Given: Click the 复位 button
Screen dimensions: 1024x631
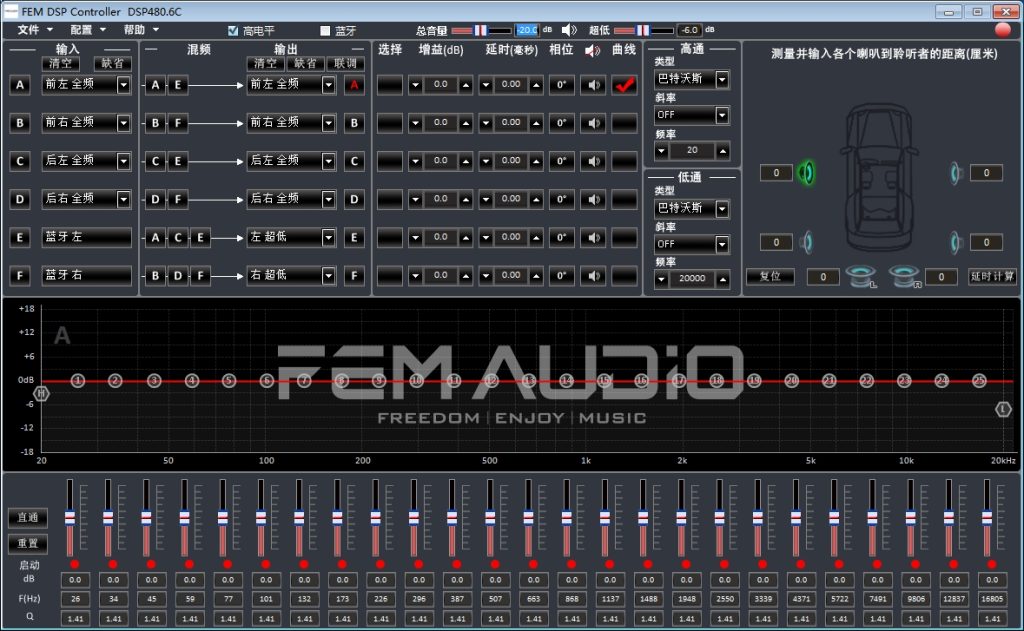Looking at the screenshot, I should click(x=770, y=276).
